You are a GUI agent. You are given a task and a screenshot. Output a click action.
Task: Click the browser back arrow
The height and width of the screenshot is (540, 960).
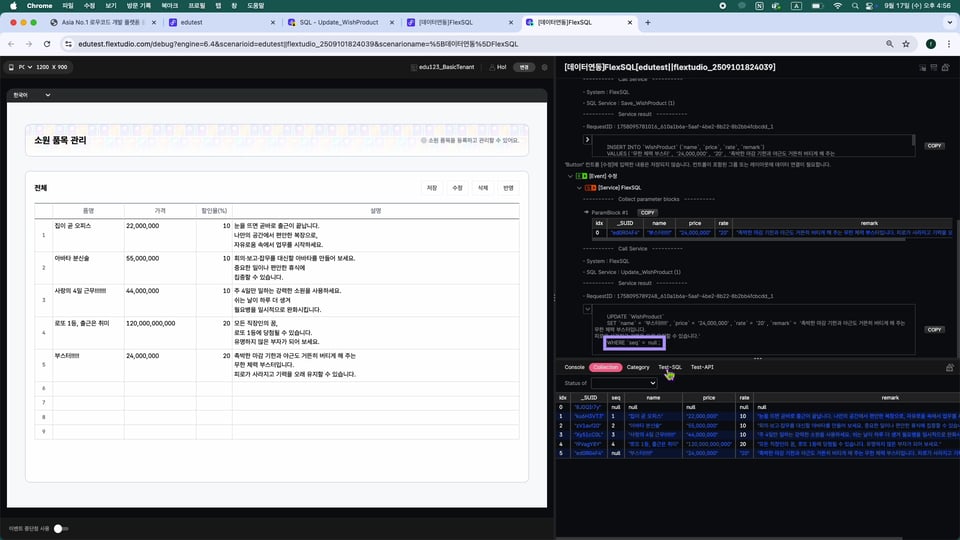11,44
